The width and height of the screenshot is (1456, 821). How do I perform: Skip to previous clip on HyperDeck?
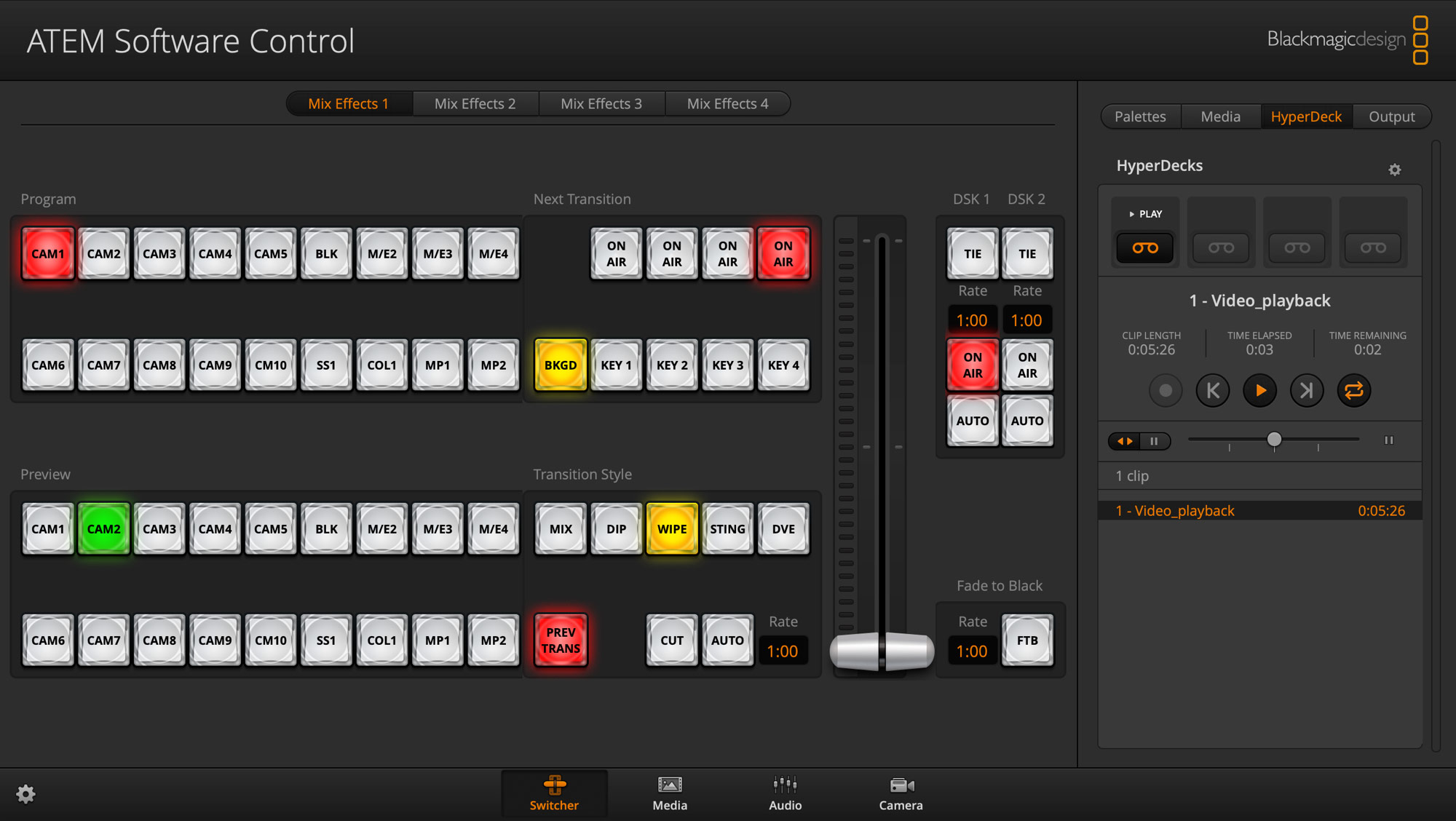[1213, 390]
